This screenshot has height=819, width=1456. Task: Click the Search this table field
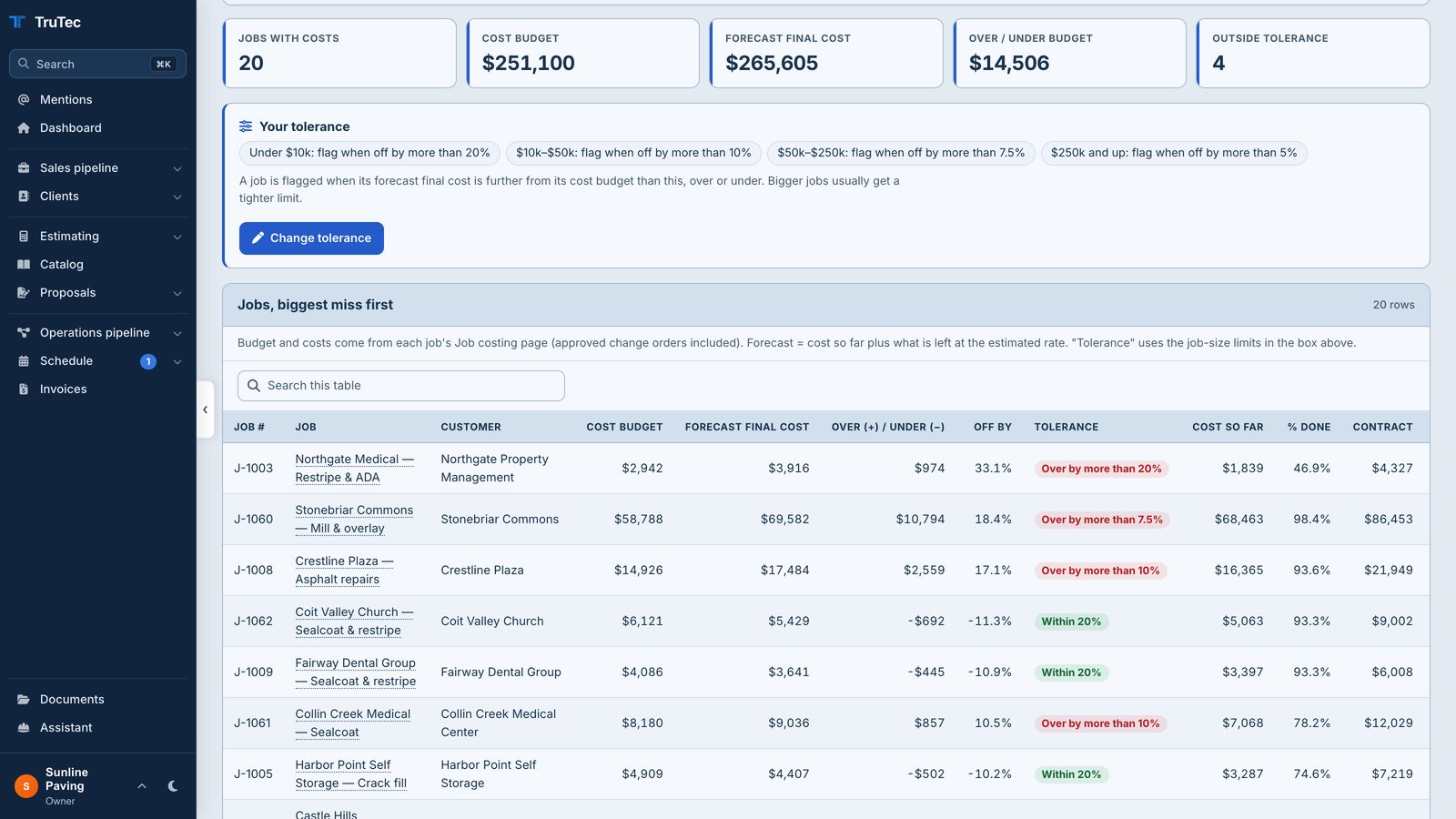click(x=401, y=386)
